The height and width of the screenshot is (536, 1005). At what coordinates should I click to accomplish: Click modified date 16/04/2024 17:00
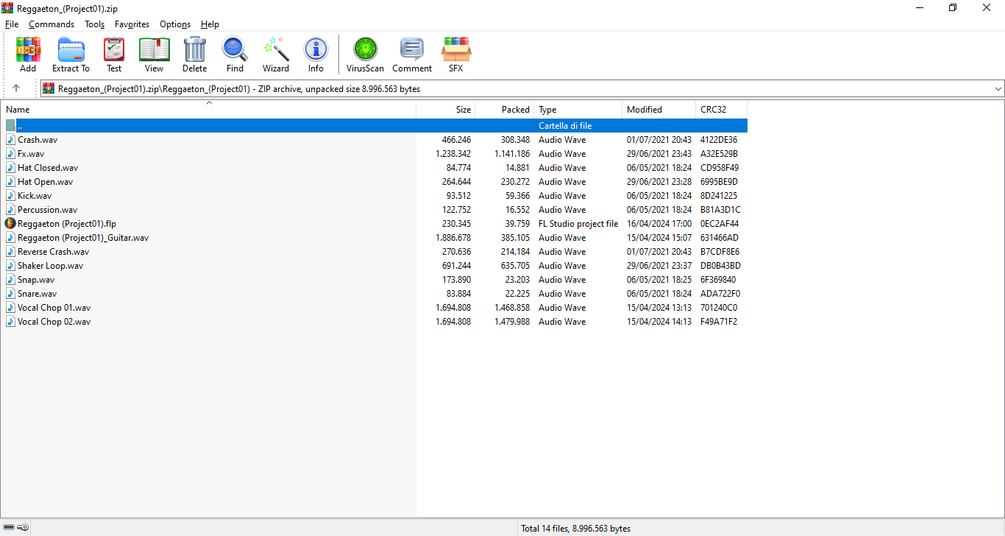click(659, 224)
